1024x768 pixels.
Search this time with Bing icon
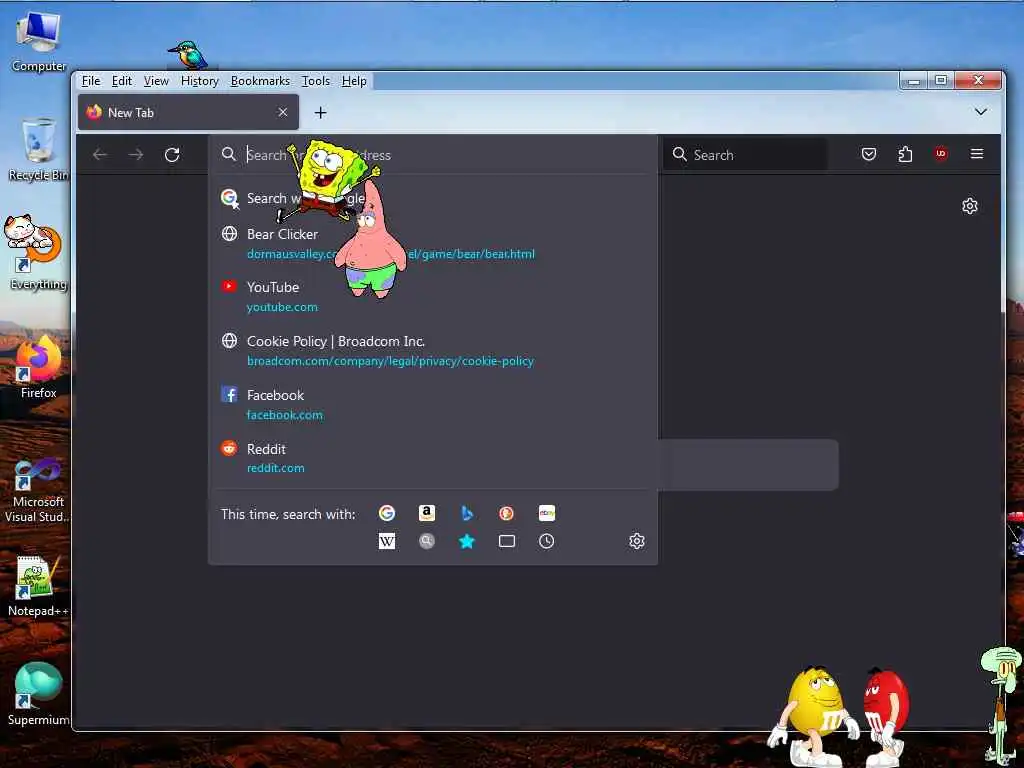(467, 513)
